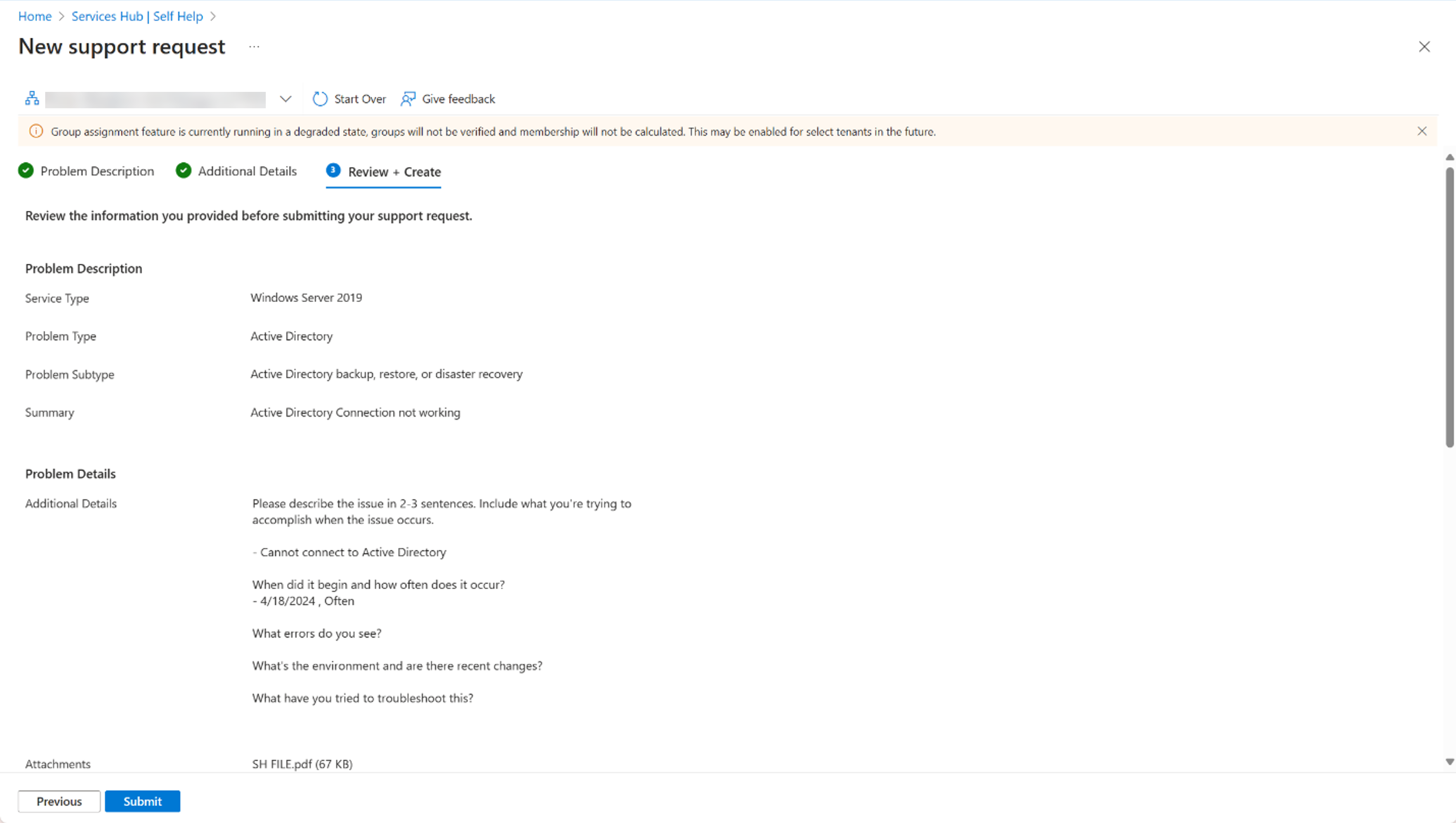The image size is (1456, 823).
Task: Click the Home breadcrumb link
Action: point(35,16)
